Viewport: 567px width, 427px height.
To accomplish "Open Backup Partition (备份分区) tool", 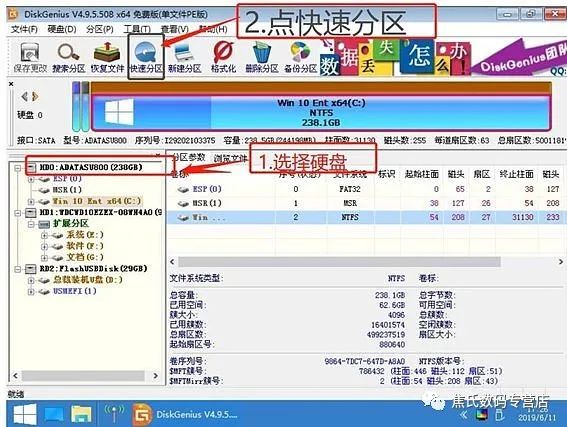I will point(300,57).
